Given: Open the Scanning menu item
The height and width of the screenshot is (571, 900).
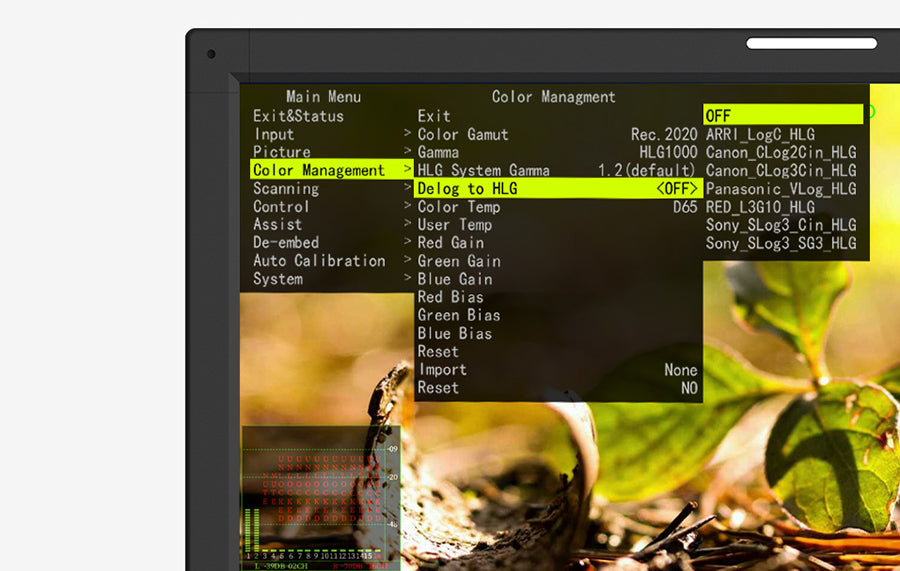Looking at the screenshot, I should [286, 189].
